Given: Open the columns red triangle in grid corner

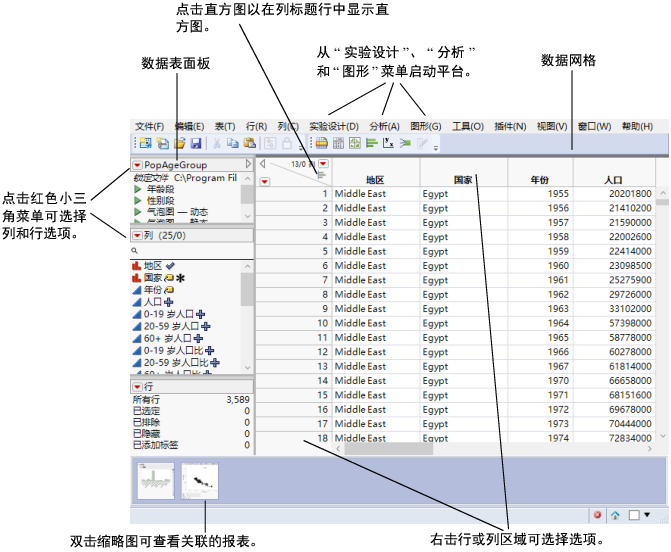Looking at the screenshot, I should point(324,163).
